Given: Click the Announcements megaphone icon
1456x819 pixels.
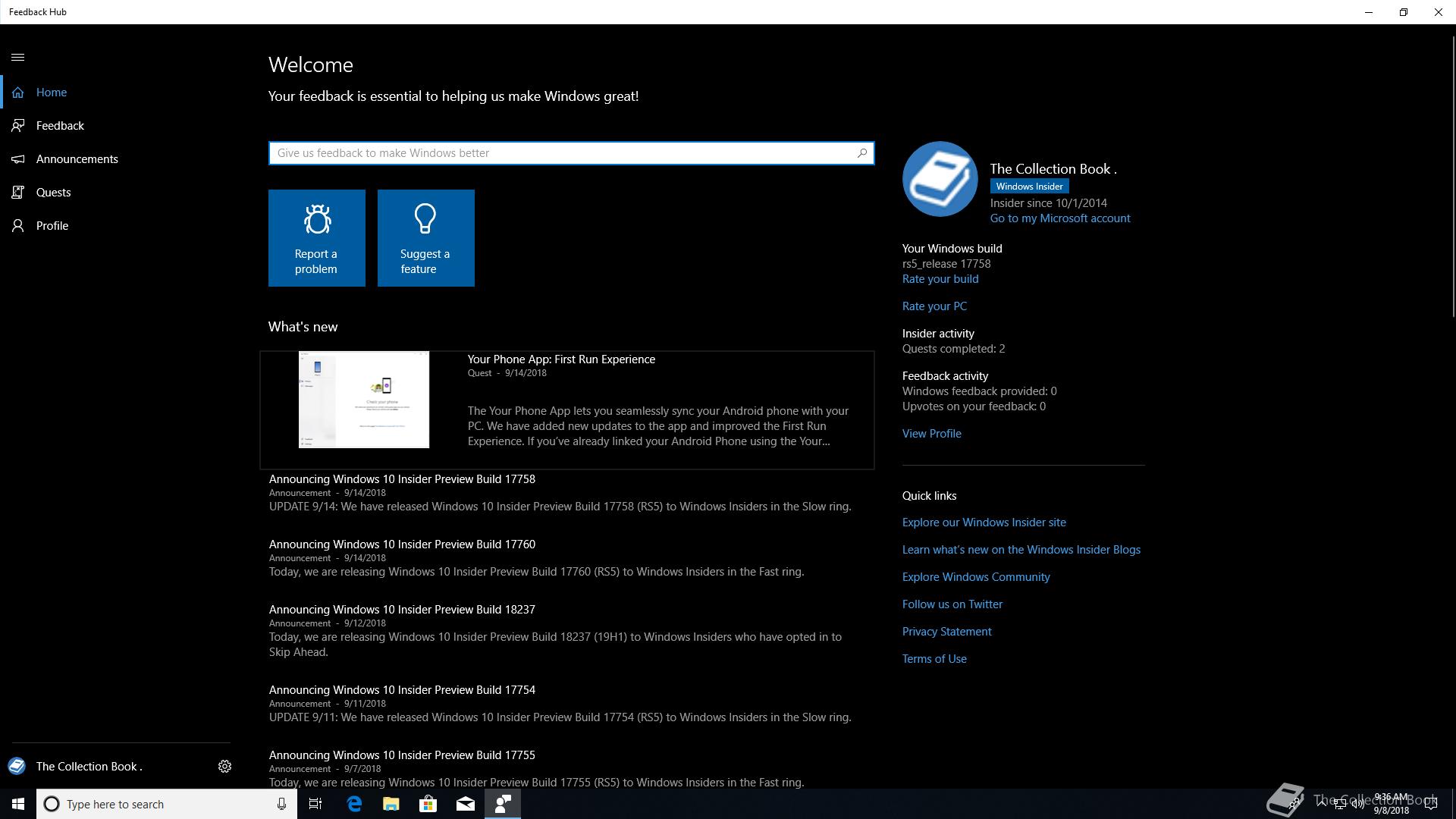Looking at the screenshot, I should tap(18, 159).
